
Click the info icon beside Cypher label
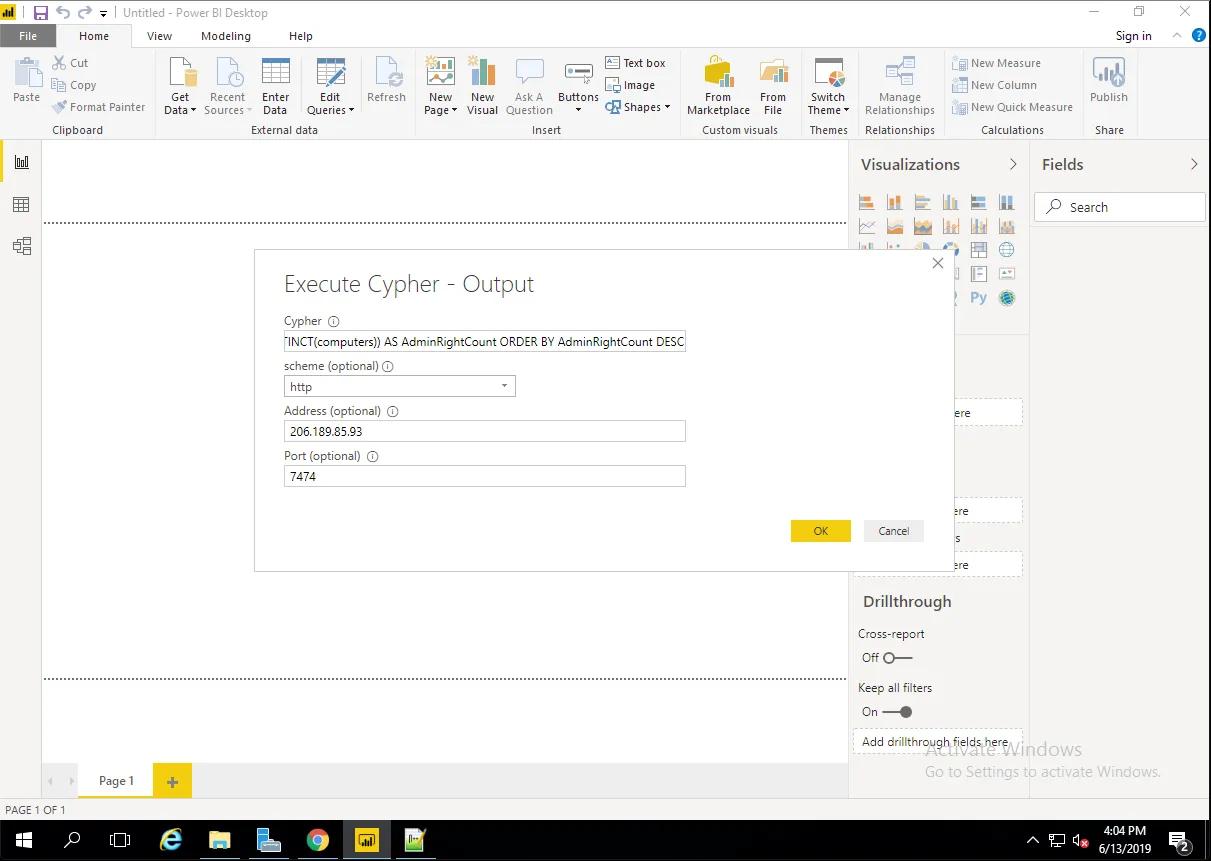coord(334,321)
